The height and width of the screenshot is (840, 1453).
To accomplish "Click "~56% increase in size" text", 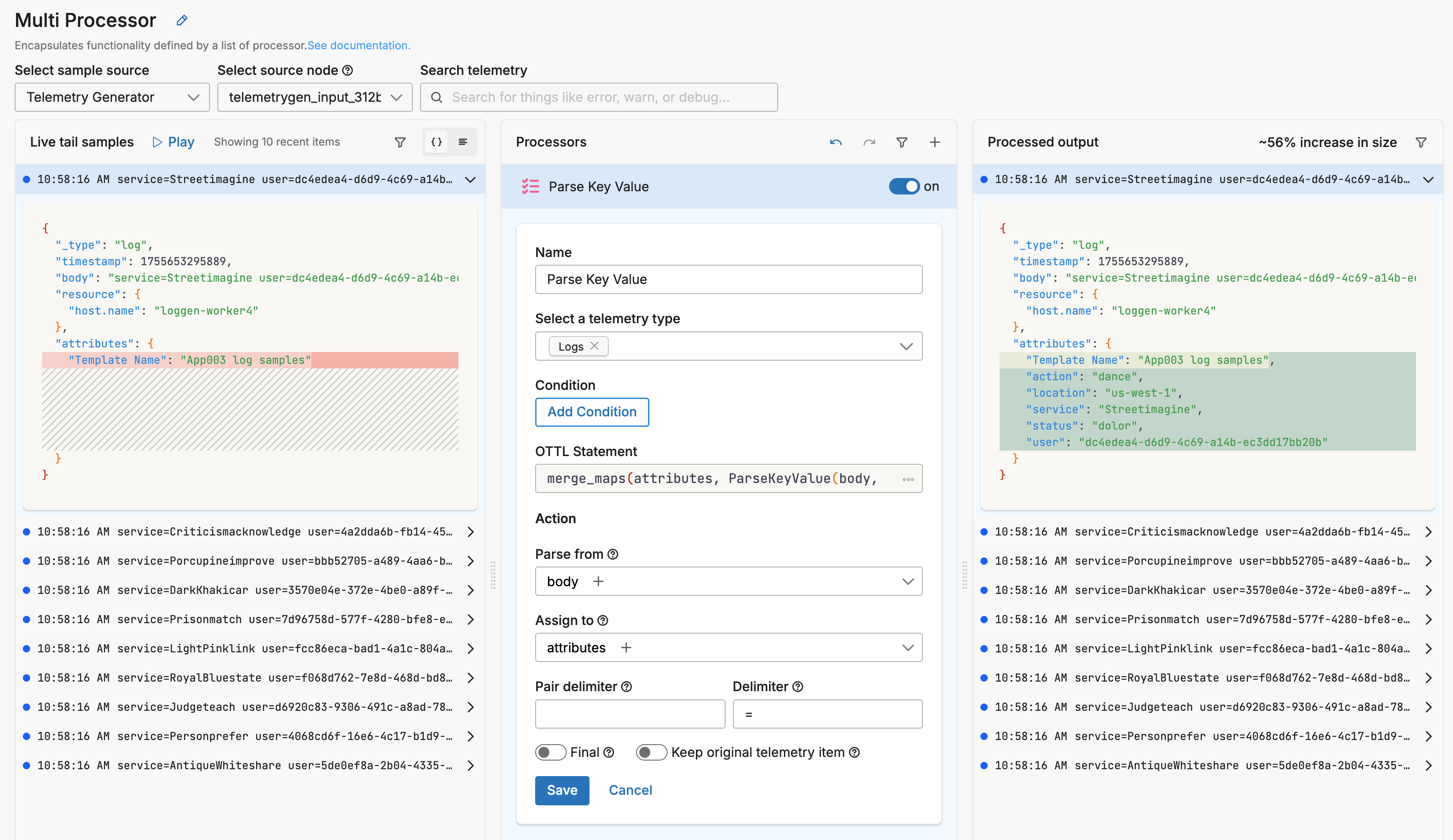I will tap(1327, 142).
